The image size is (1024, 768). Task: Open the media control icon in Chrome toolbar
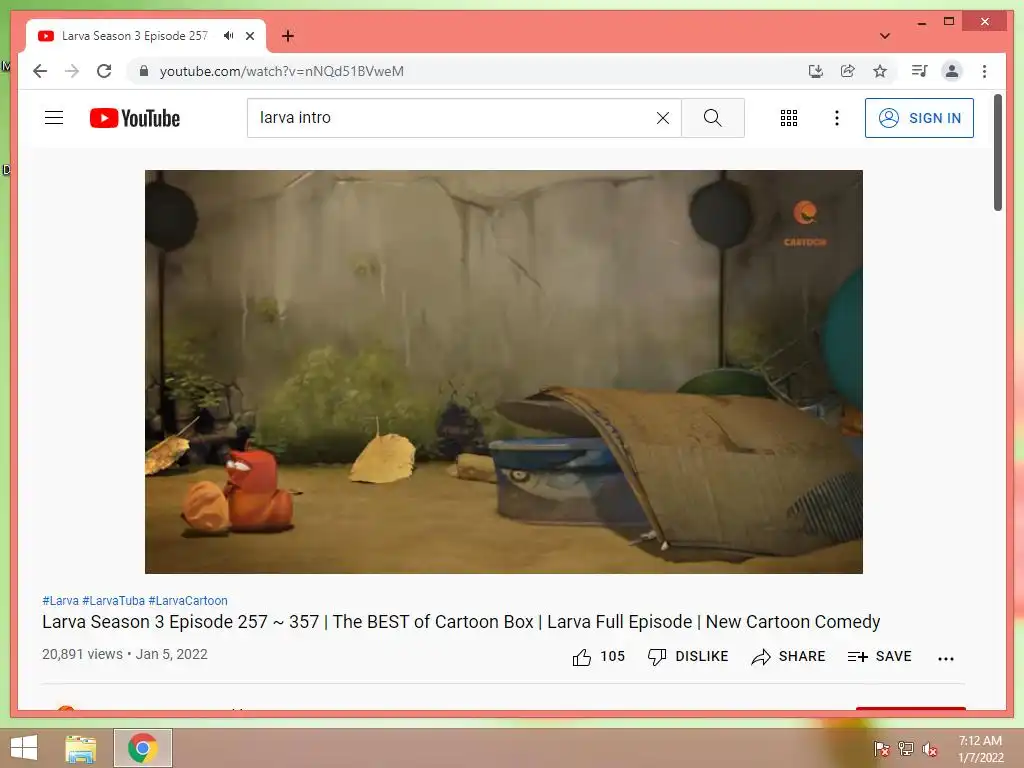[x=920, y=71]
